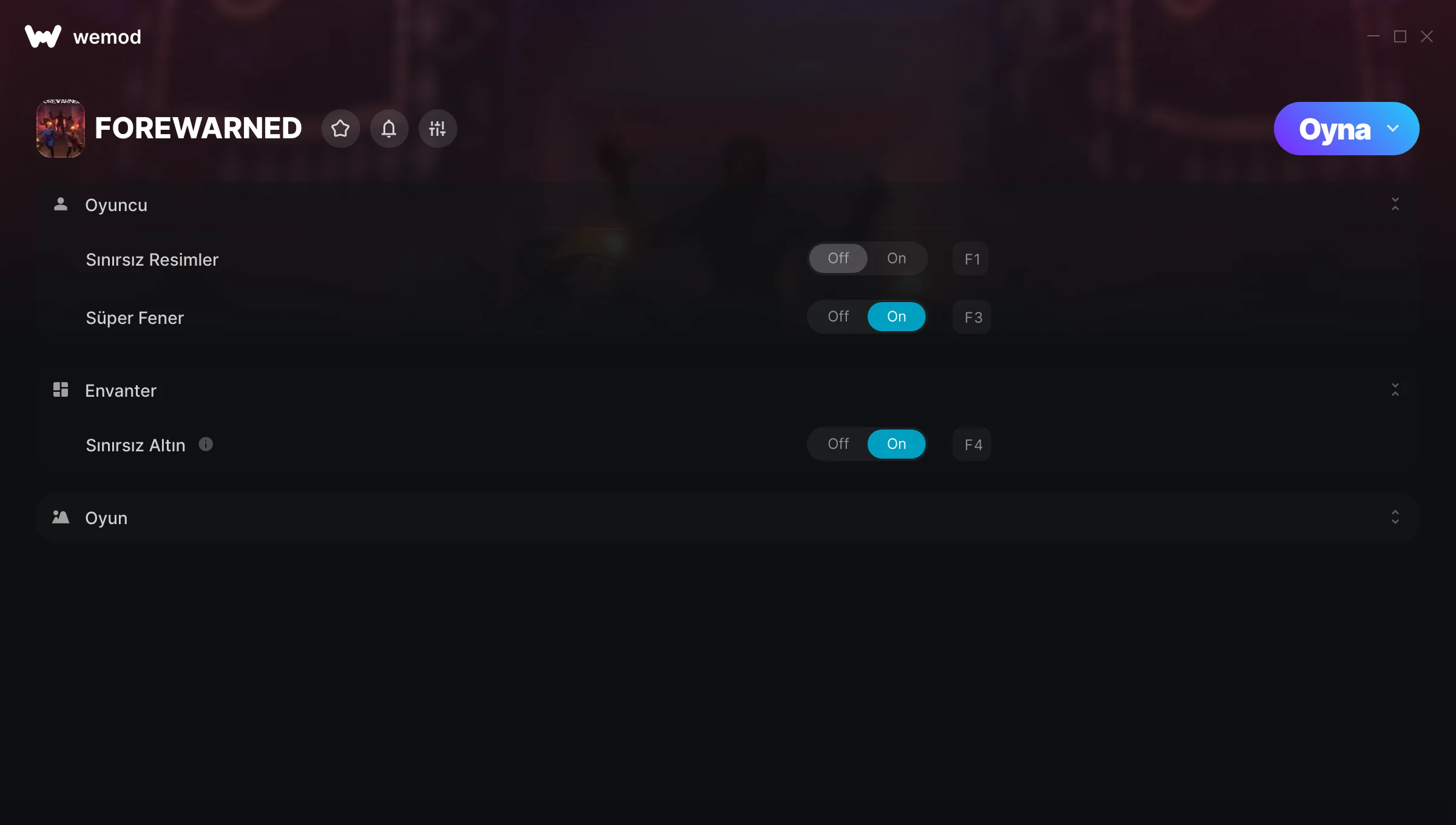Add FOREWARNED to favorites with star icon
This screenshot has height=825, width=1456.
point(340,129)
